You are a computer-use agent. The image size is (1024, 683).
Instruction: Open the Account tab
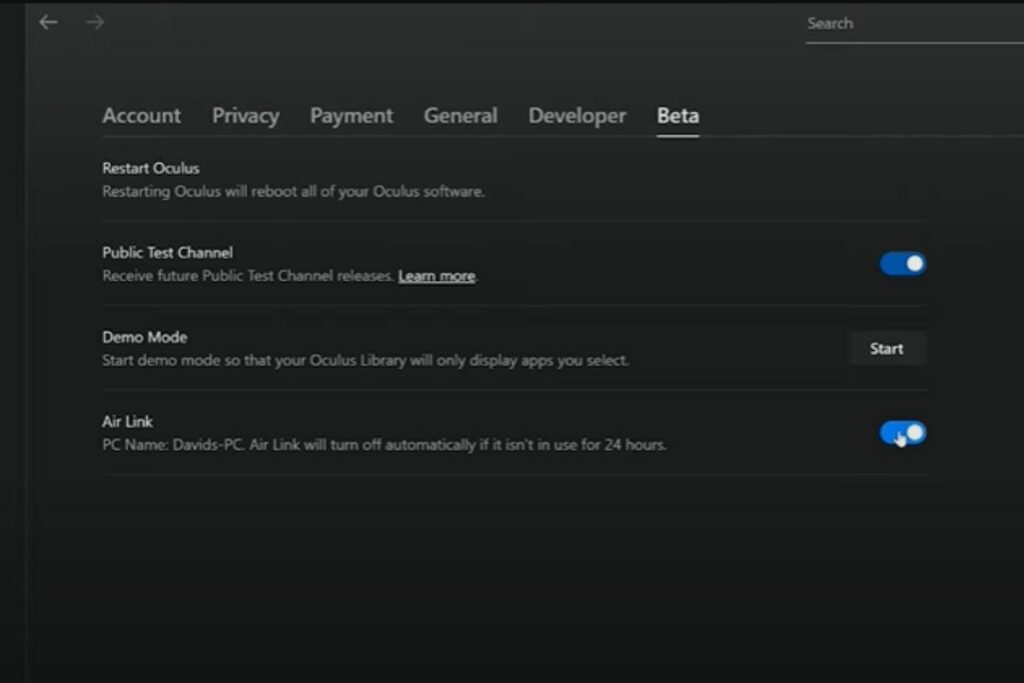(x=142, y=116)
